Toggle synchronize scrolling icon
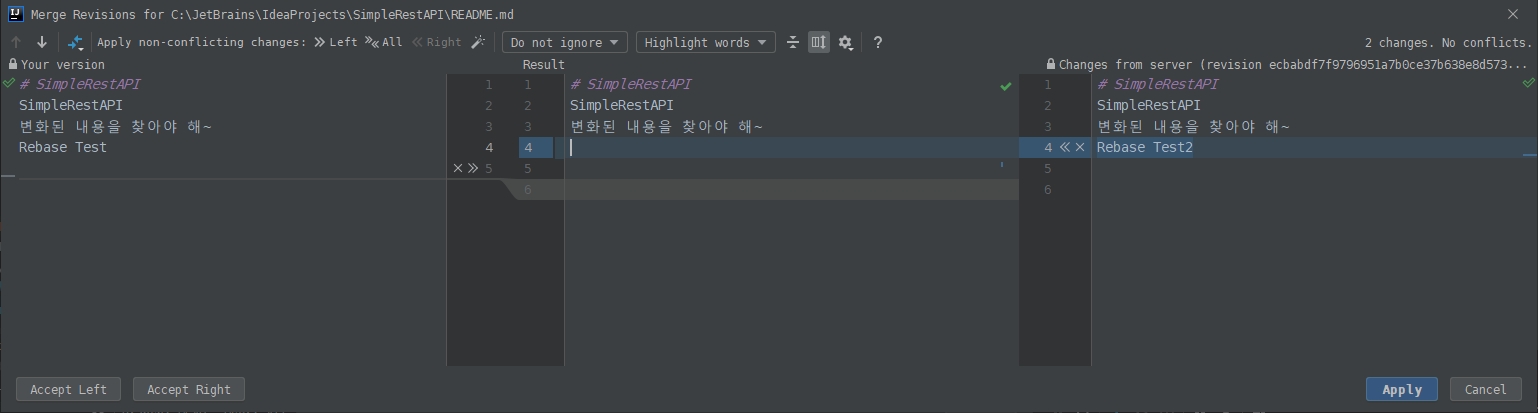This screenshot has height=413, width=1538. coord(819,42)
